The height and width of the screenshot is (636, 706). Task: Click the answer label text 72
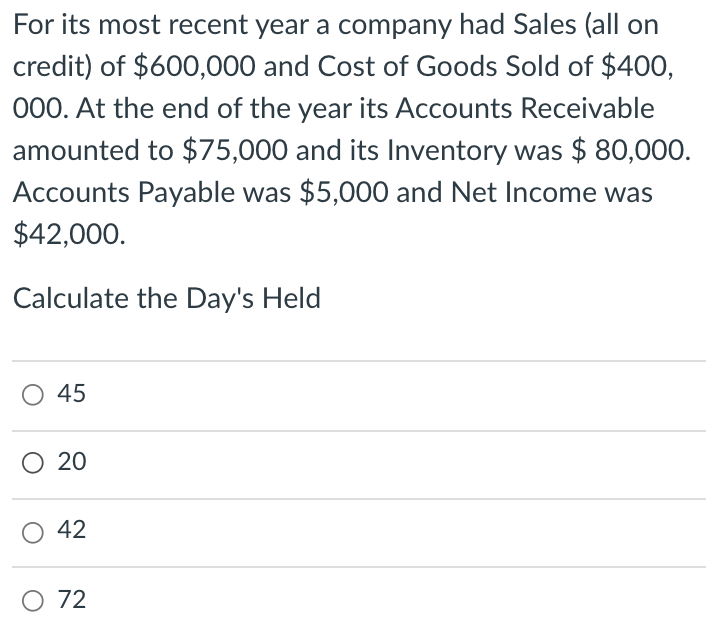[72, 600]
